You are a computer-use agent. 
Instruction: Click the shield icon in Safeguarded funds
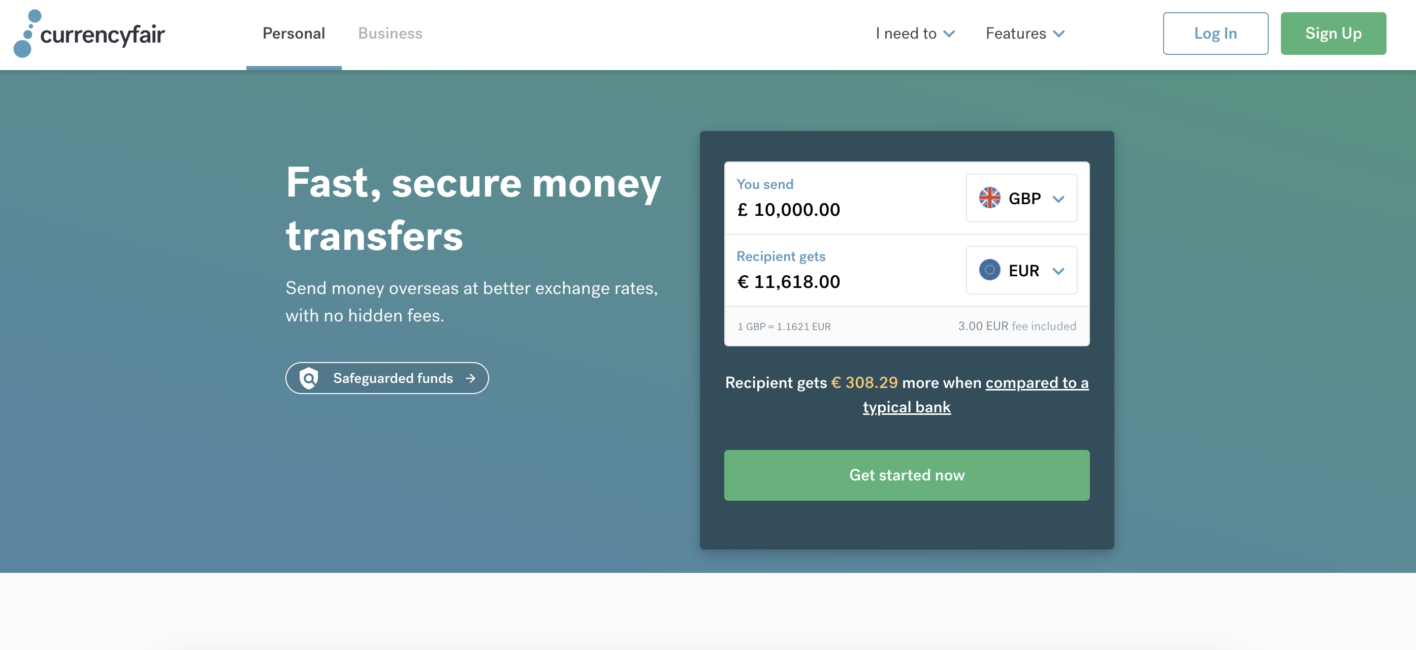coord(309,378)
